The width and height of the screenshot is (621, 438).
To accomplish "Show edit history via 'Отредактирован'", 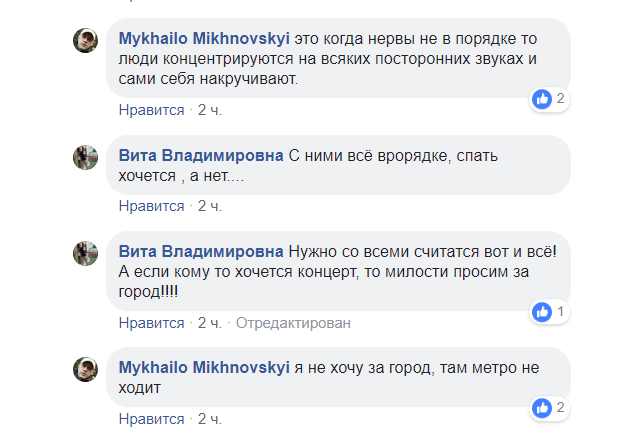I will pos(292,323).
